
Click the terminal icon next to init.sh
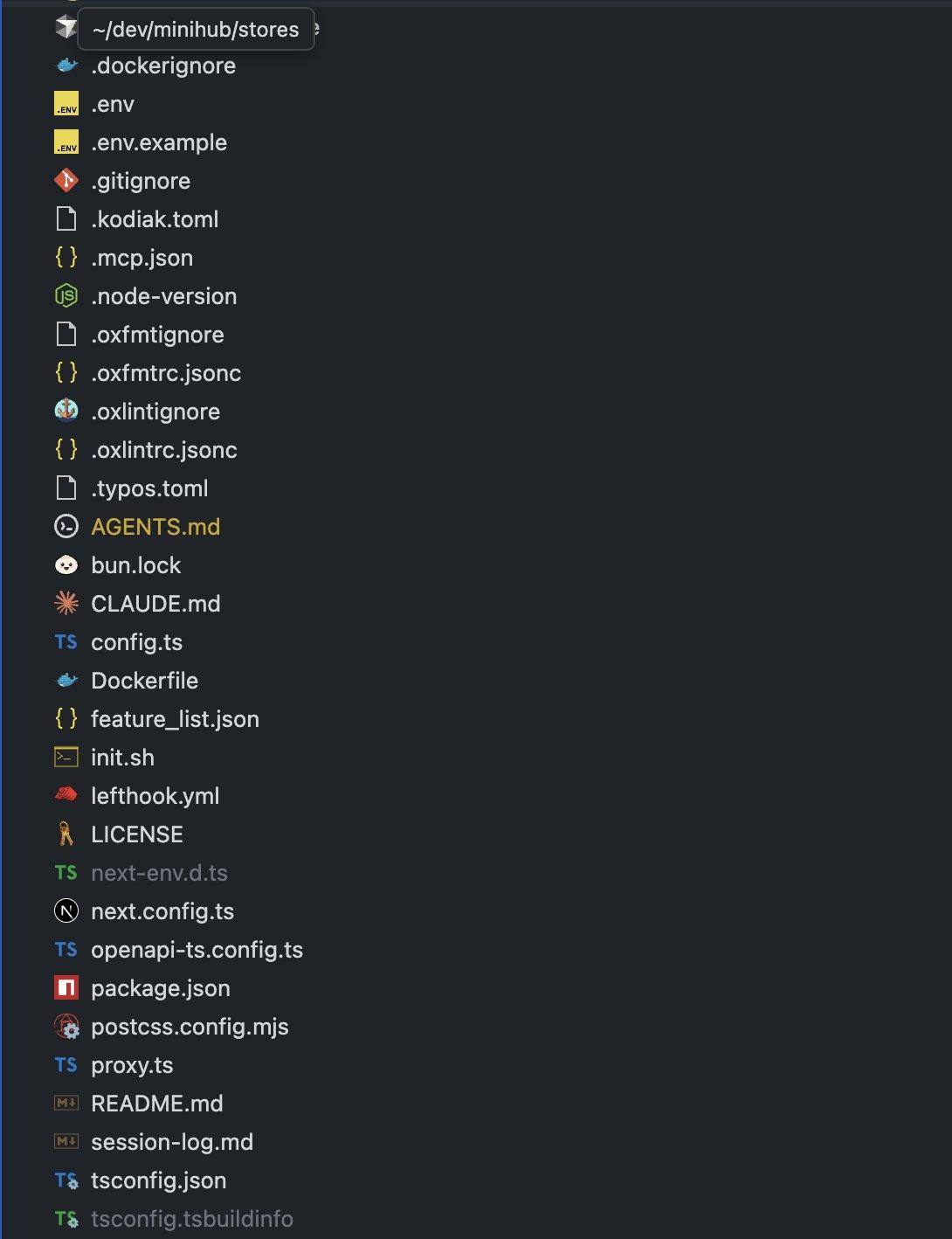click(x=66, y=758)
